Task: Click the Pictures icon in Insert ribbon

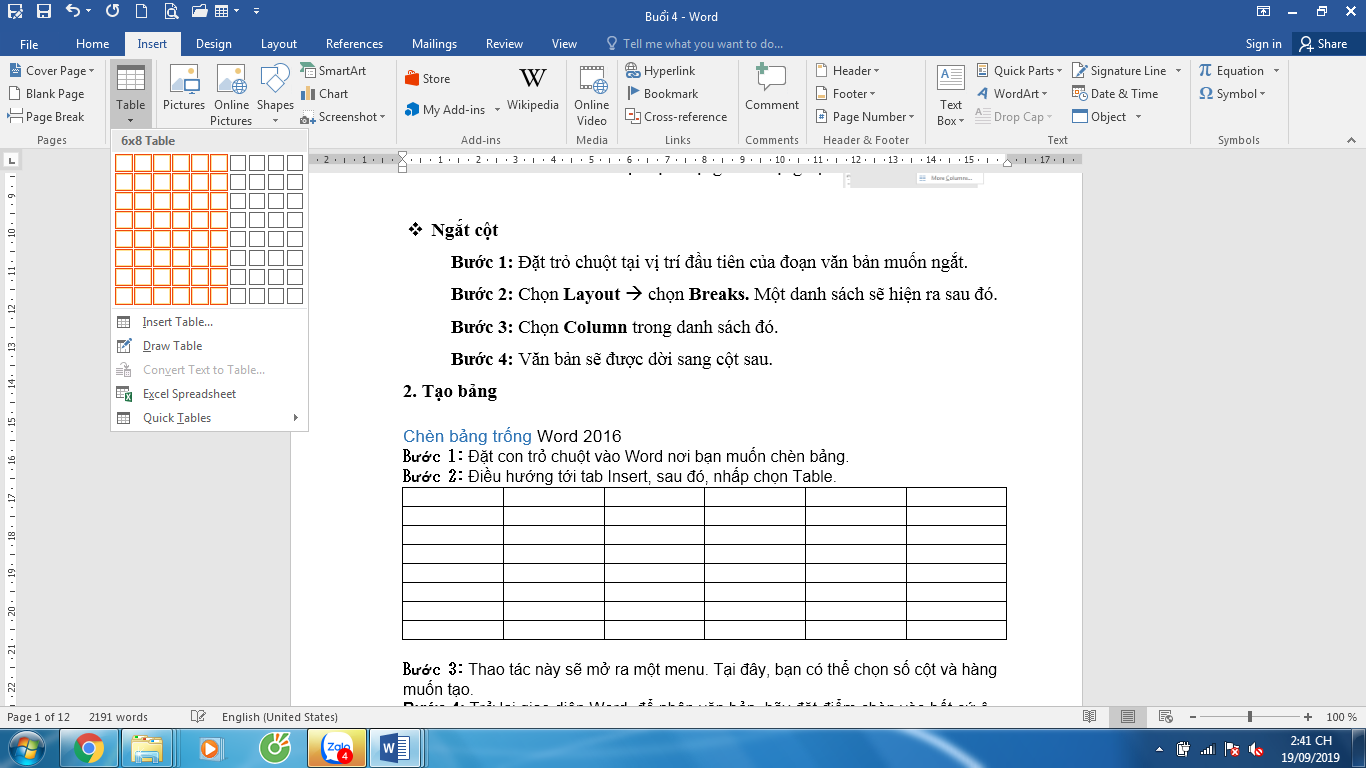Action: click(x=184, y=88)
